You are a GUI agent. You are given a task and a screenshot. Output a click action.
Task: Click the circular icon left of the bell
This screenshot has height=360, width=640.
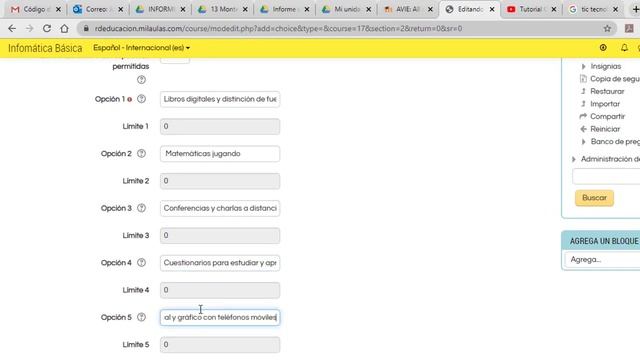tap(603, 48)
